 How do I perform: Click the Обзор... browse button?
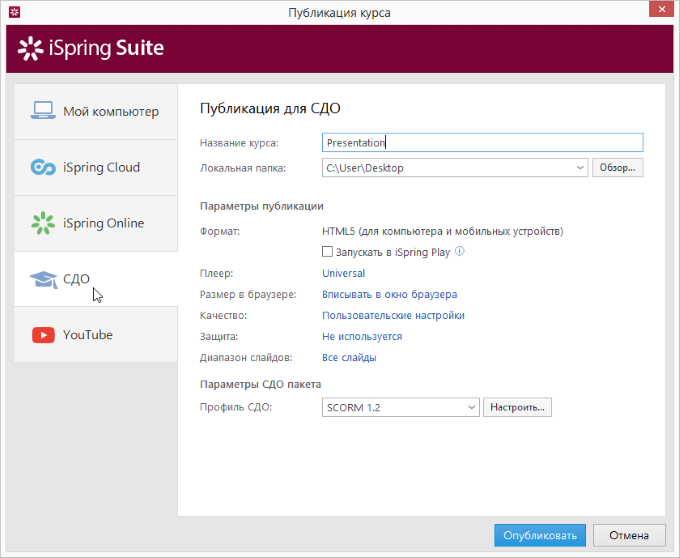618,168
